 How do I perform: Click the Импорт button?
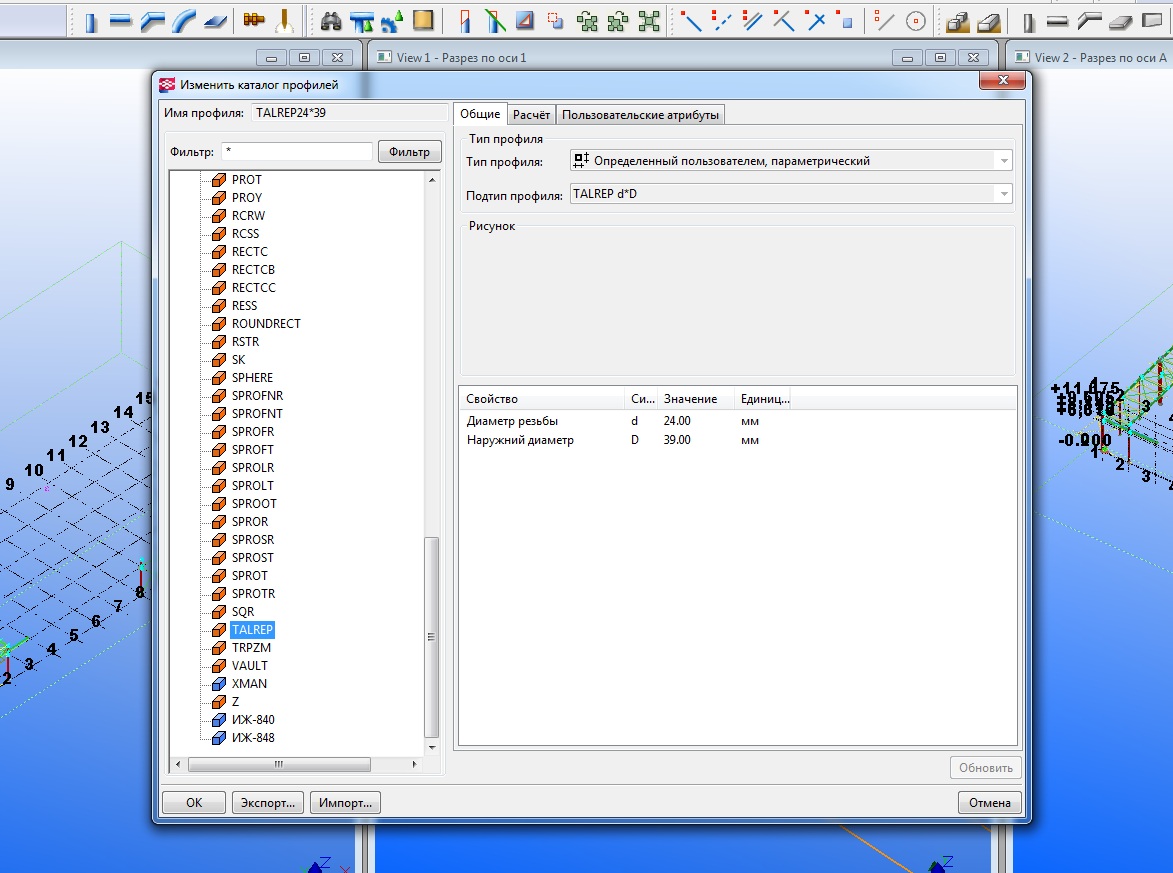tap(346, 802)
